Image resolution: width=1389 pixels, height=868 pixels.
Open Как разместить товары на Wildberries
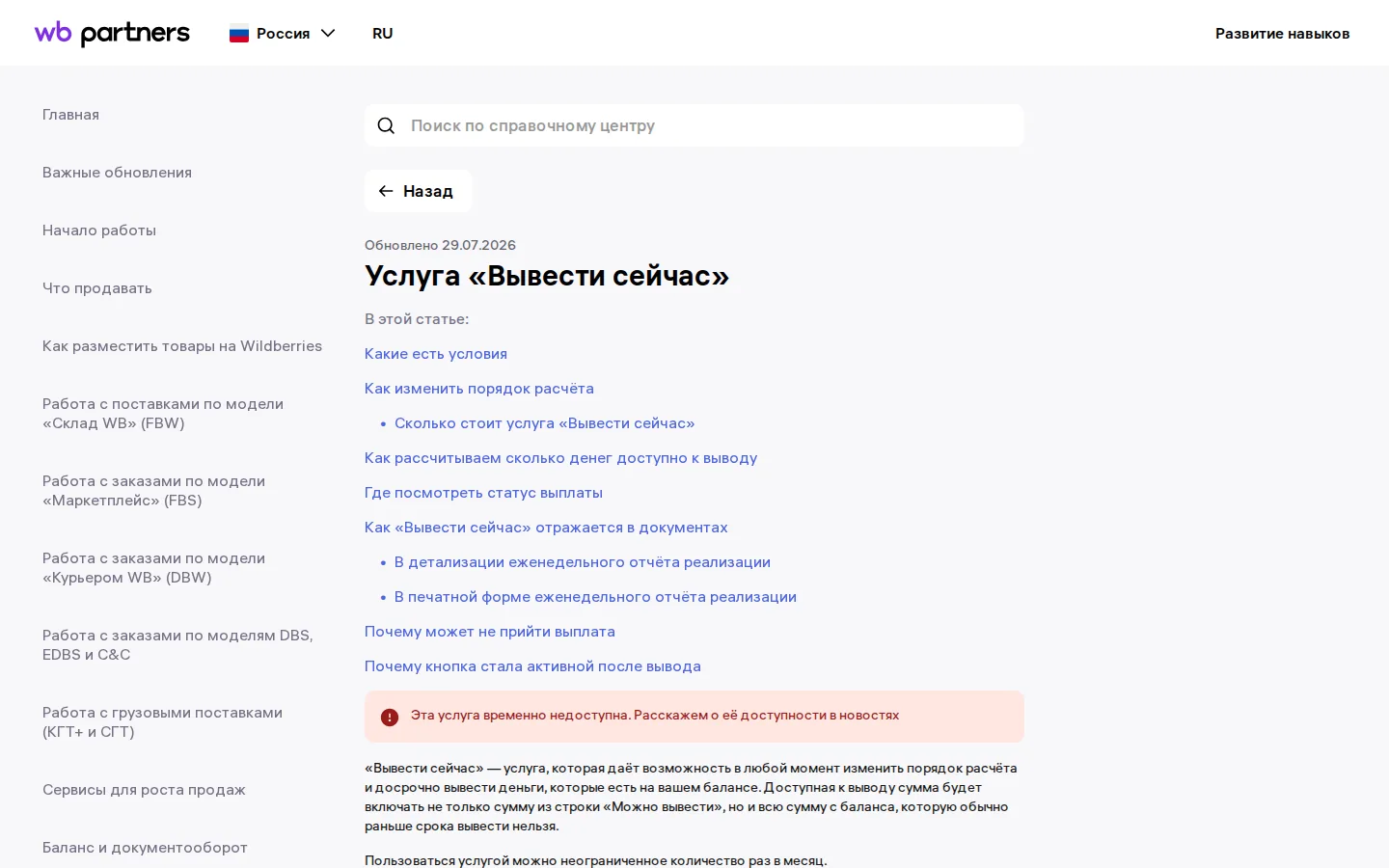pos(182,346)
